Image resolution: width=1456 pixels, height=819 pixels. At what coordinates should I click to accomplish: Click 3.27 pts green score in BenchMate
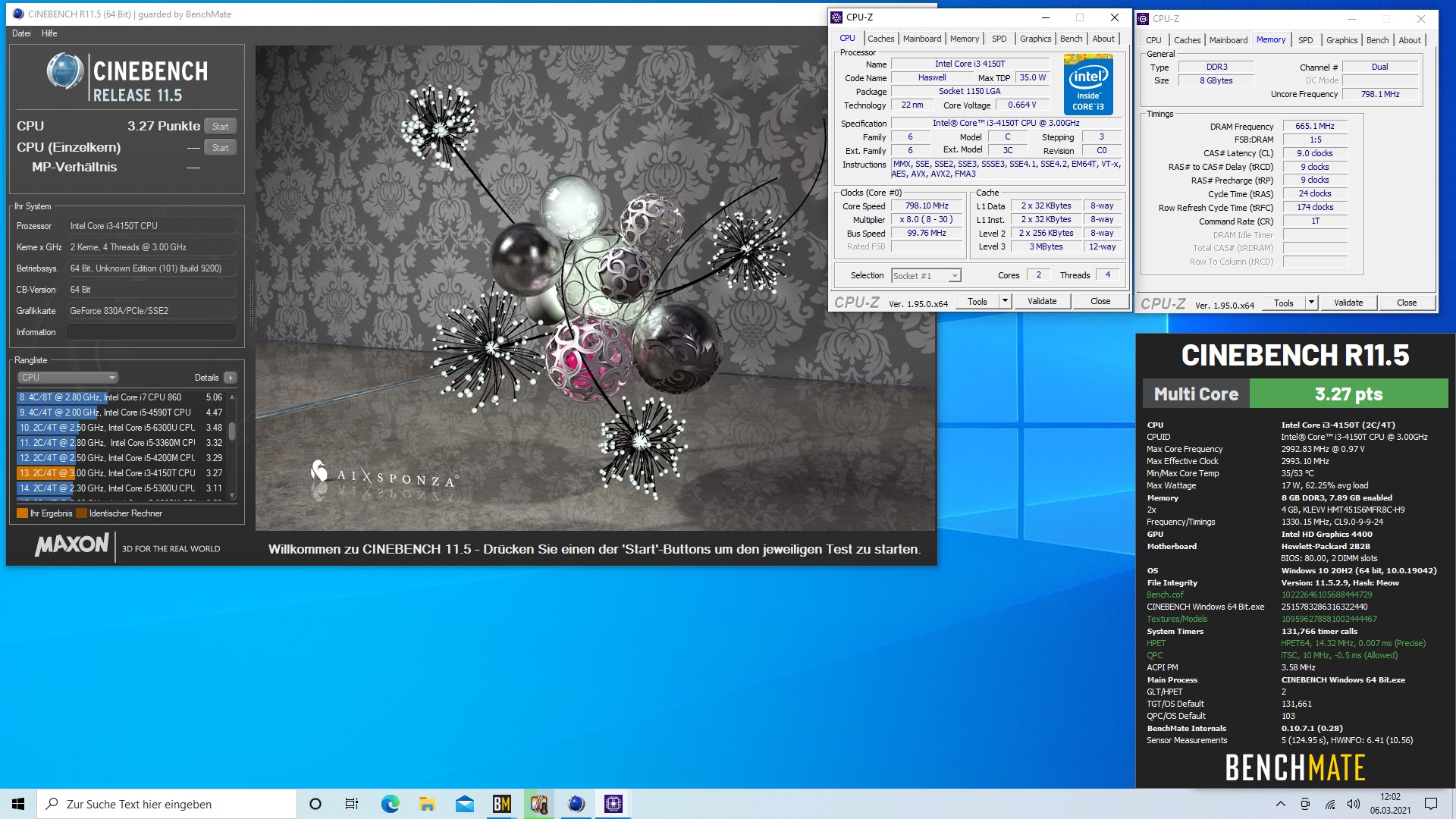coord(1348,394)
